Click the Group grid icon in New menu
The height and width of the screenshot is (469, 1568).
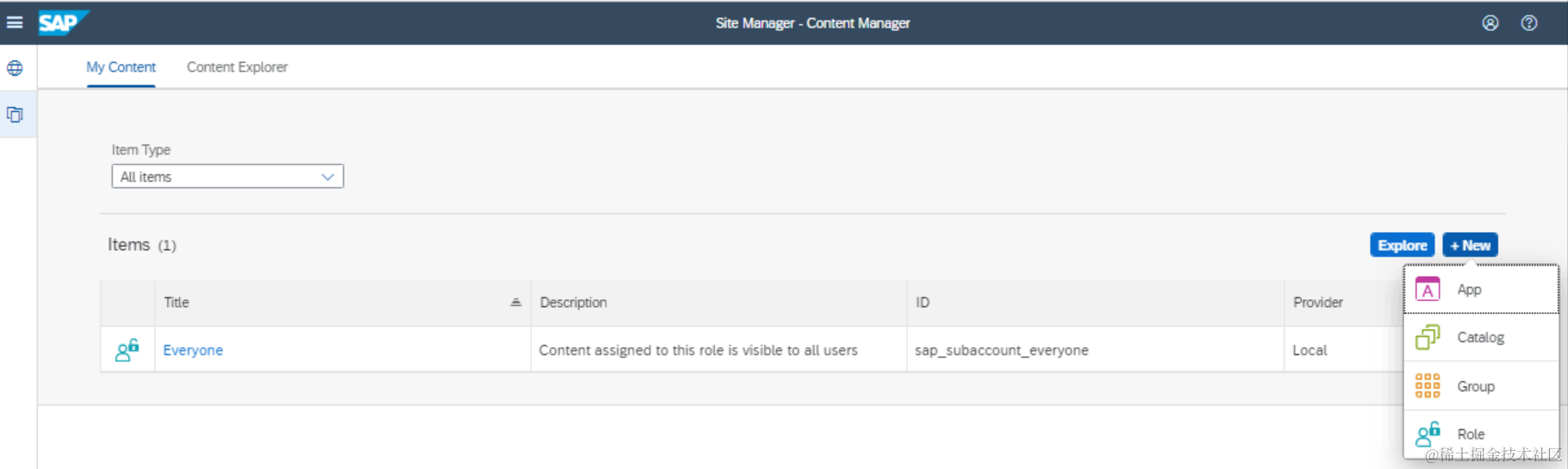(x=1428, y=385)
